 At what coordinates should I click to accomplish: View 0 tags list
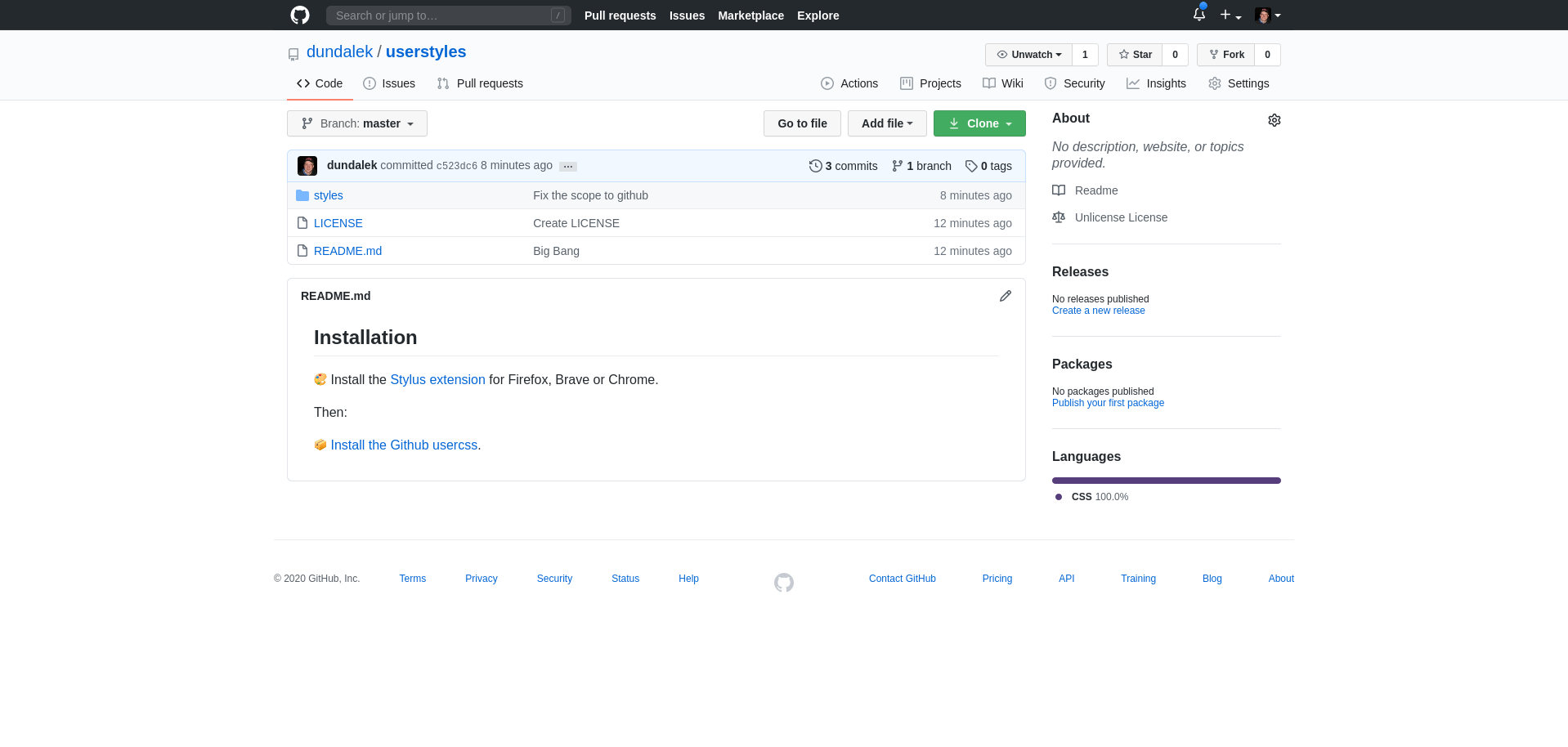988,166
